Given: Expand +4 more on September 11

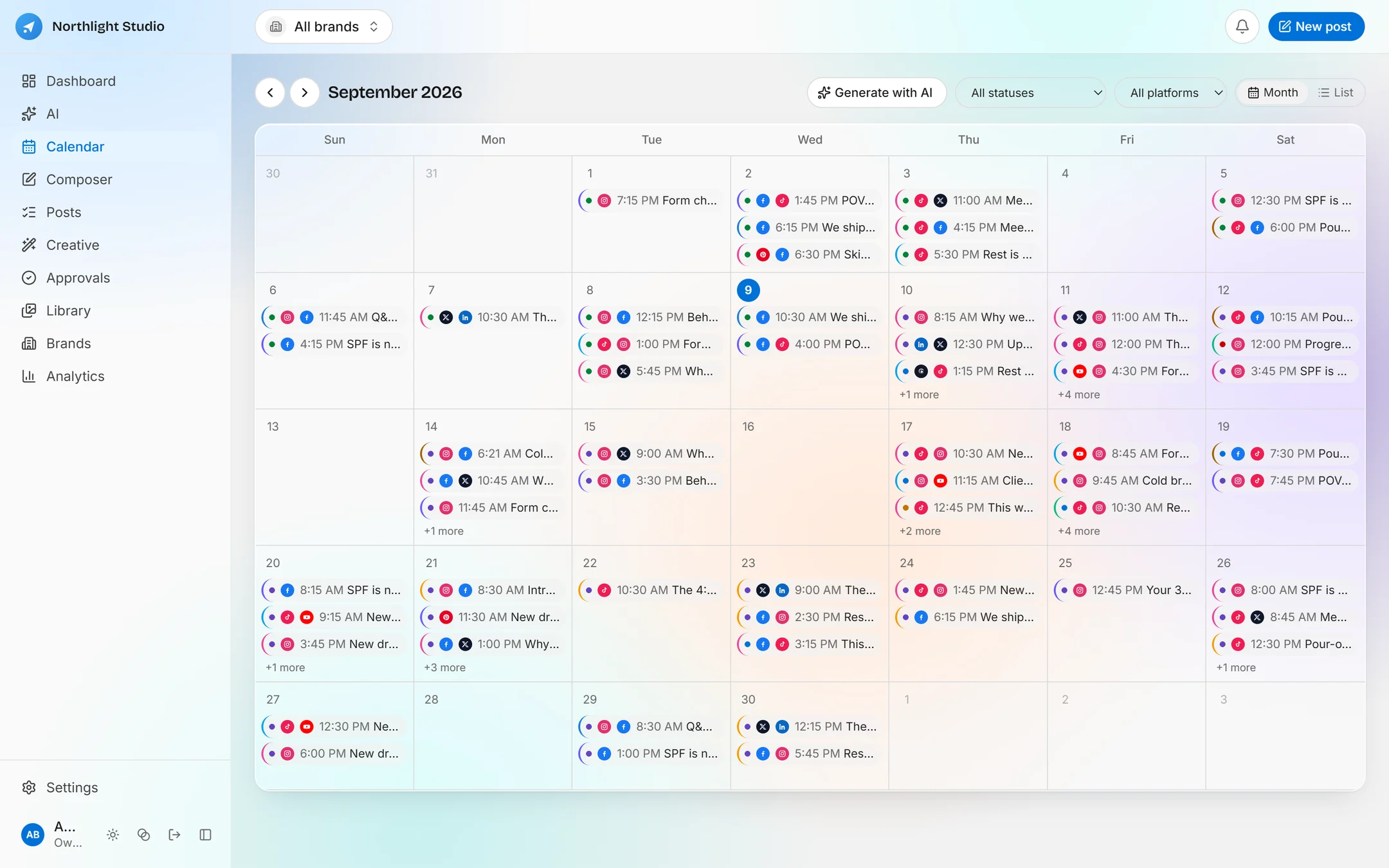Looking at the screenshot, I should 1079,395.
